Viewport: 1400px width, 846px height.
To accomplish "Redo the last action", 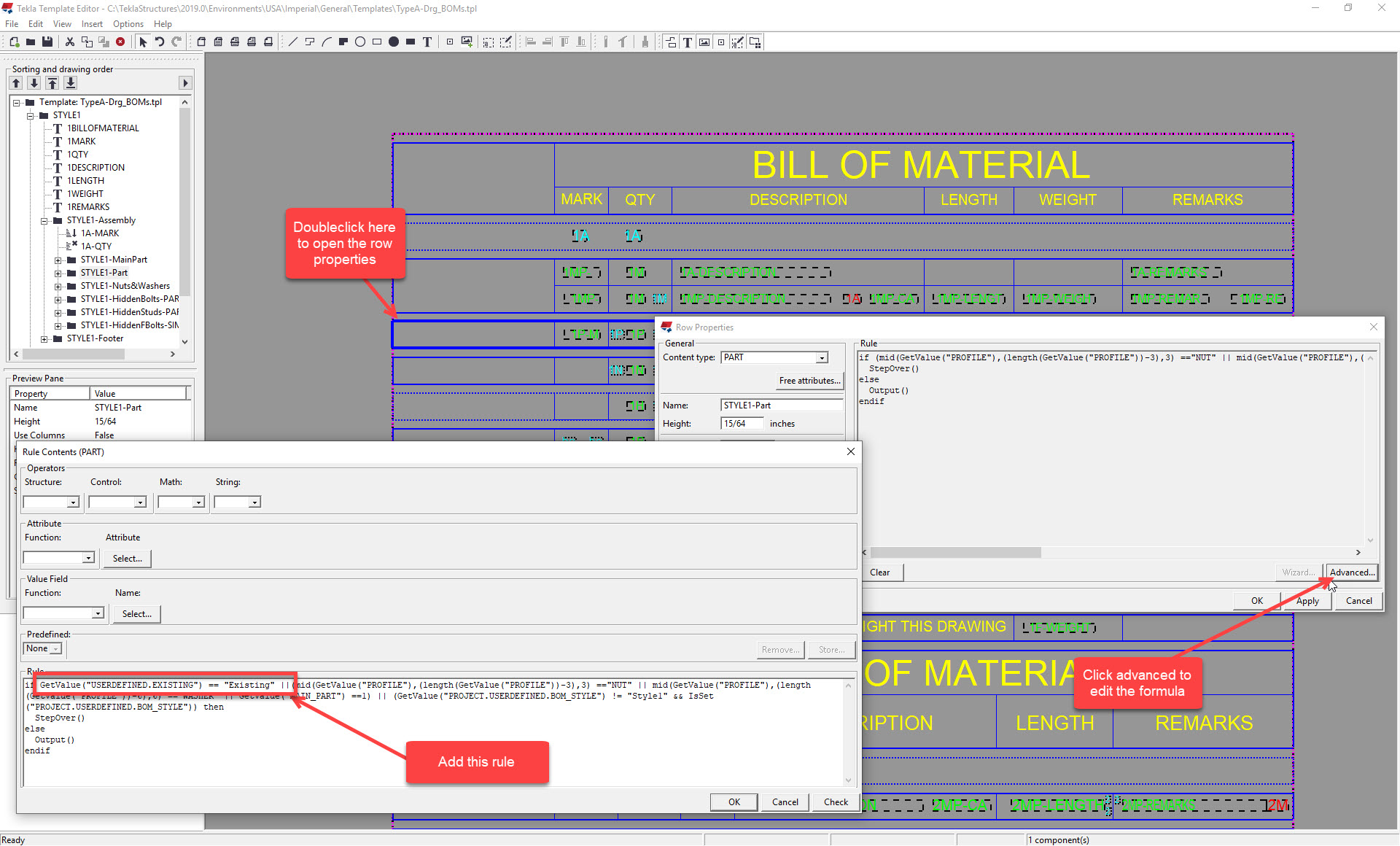I will (176, 42).
